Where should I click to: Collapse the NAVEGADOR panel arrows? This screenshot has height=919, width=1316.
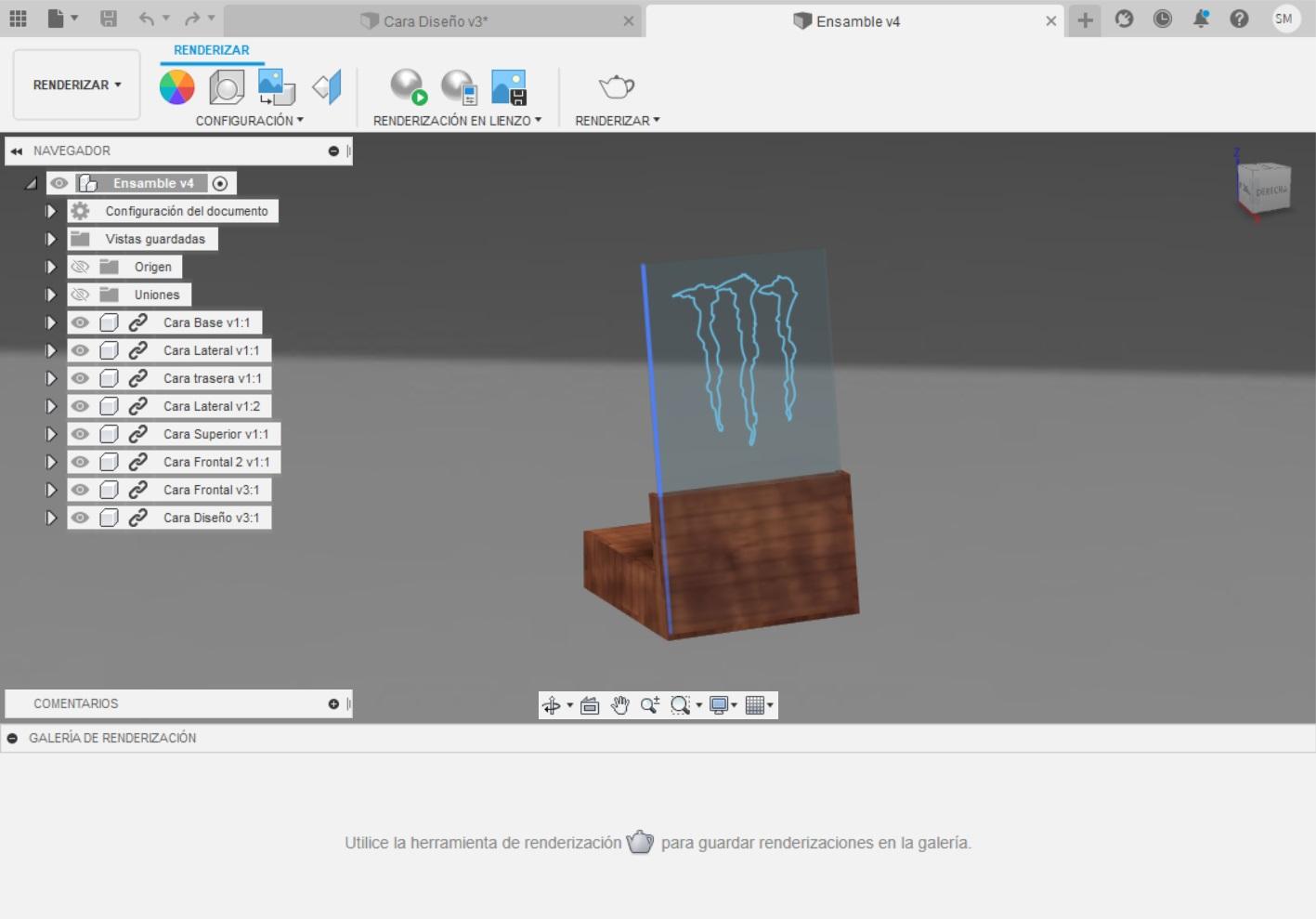point(17,151)
